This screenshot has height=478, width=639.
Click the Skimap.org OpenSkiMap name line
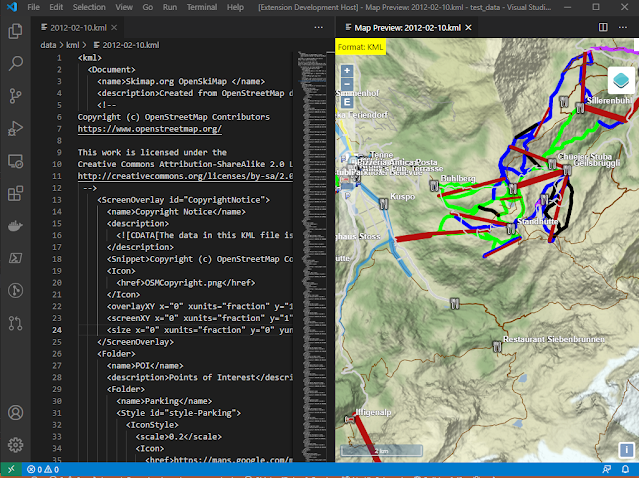(x=181, y=82)
